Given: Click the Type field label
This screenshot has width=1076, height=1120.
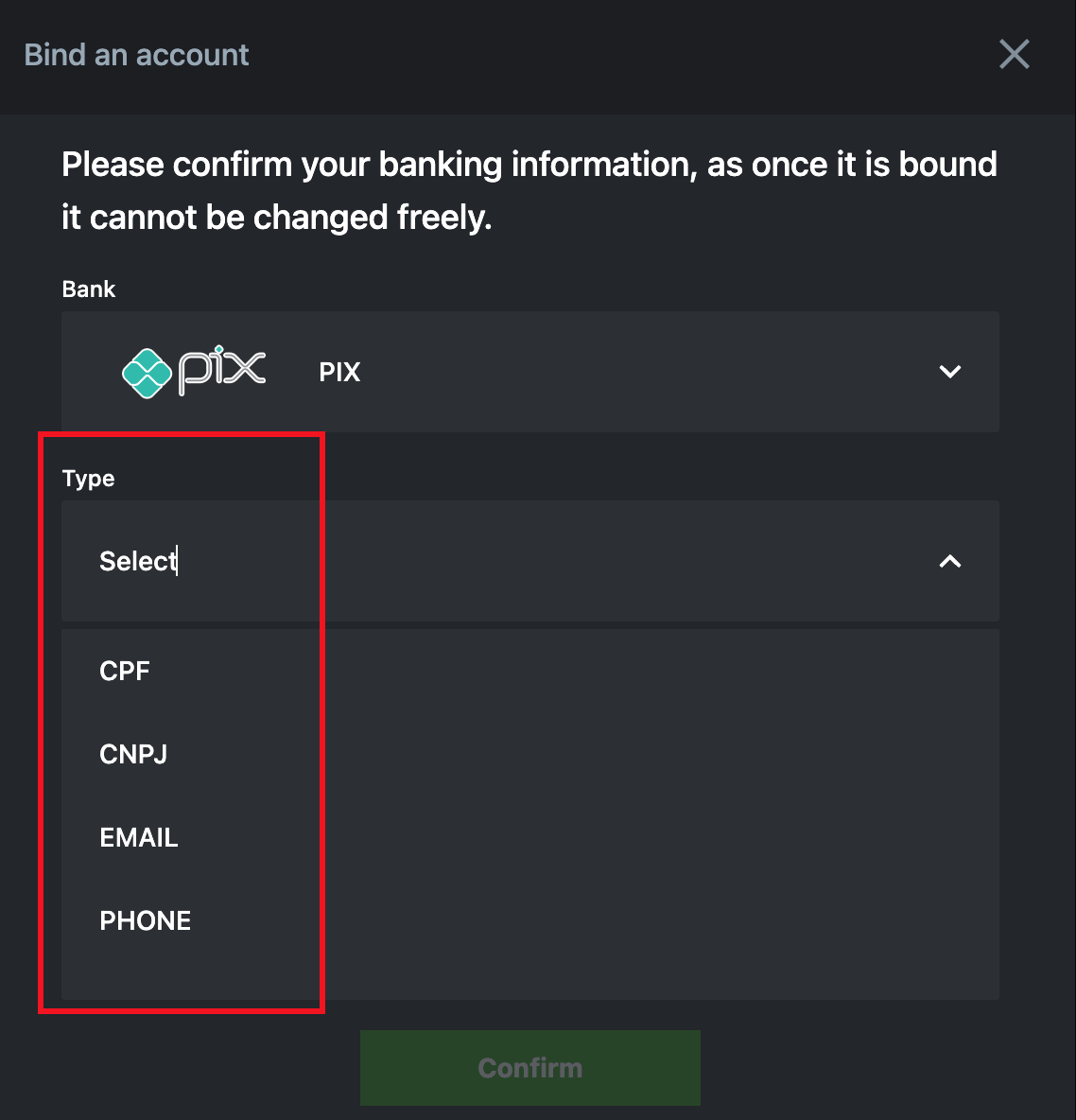Looking at the screenshot, I should pyautogui.click(x=88, y=479).
